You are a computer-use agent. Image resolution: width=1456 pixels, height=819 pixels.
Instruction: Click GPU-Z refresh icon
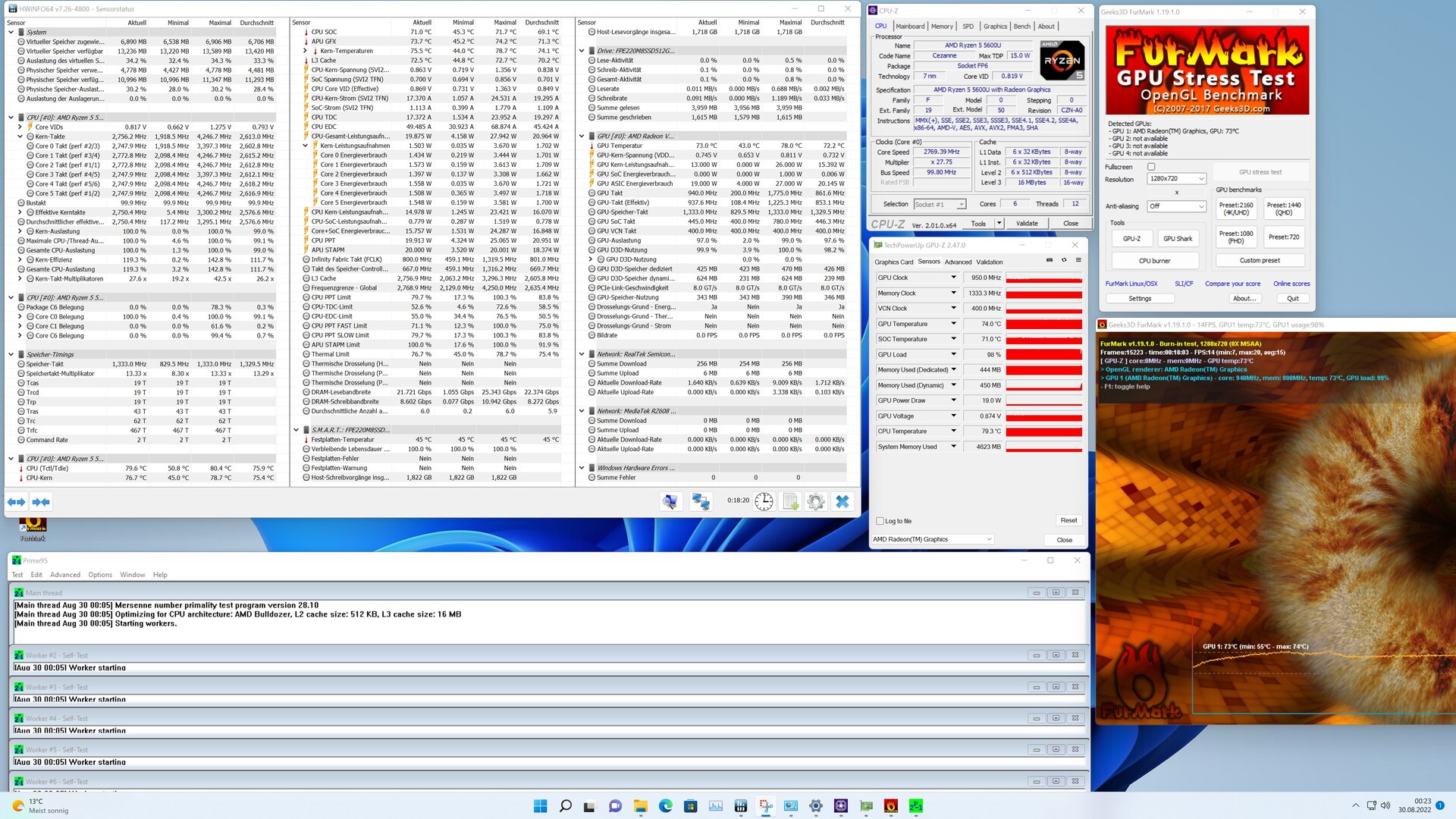1064,260
